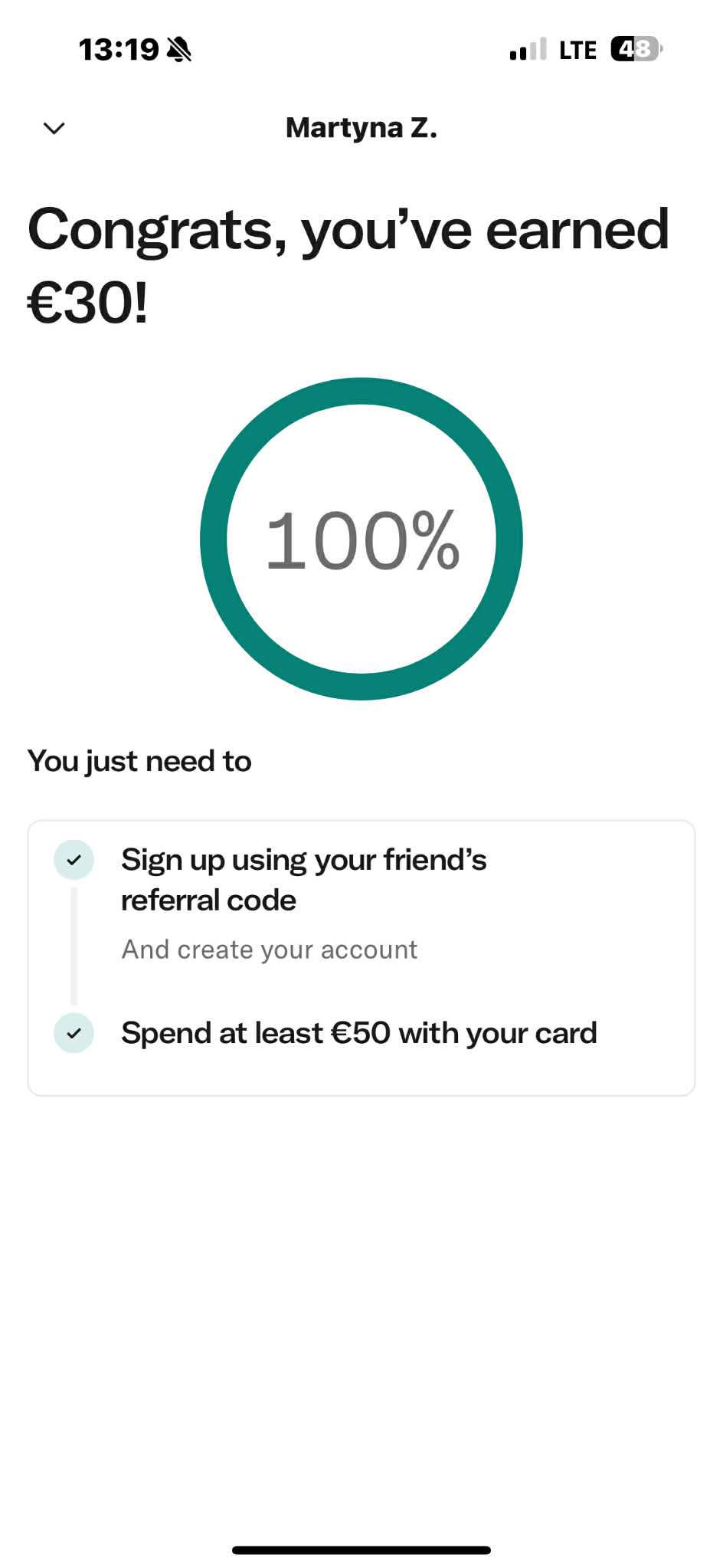The height and width of the screenshot is (1568, 723).
Task: Click the checkmark beside the €50 spend step
Action: pos(74,1033)
